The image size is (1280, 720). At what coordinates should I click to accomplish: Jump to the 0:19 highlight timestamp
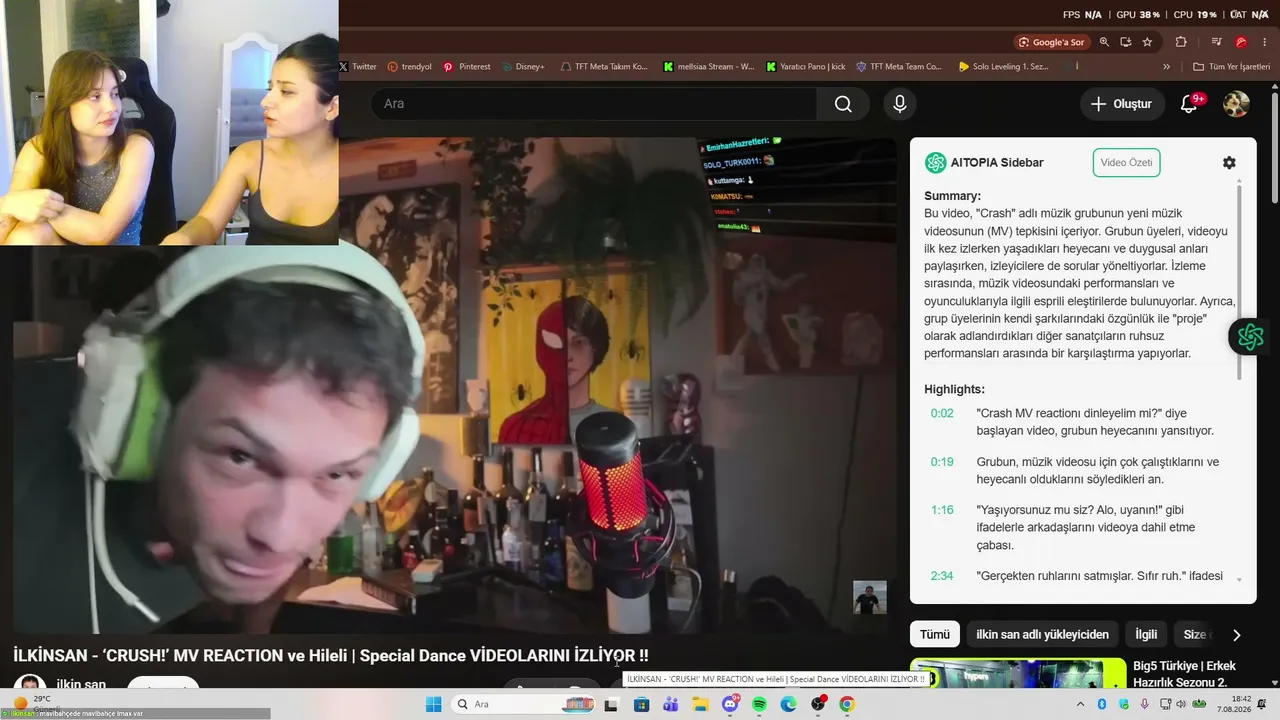point(942,462)
